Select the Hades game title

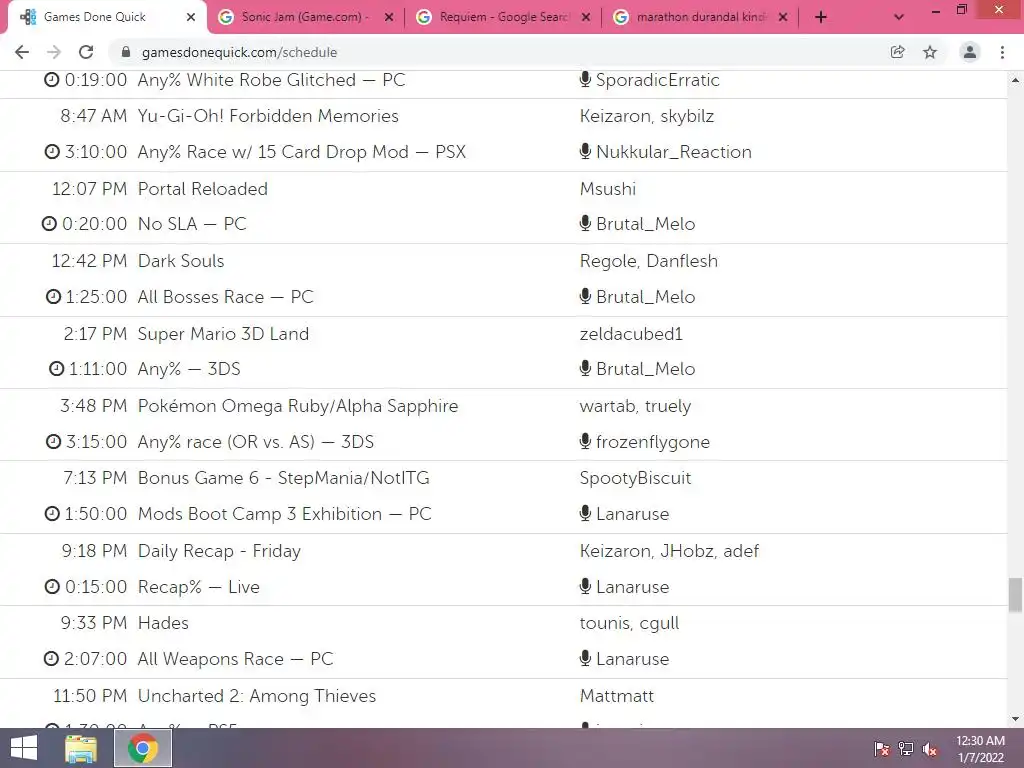click(163, 622)
